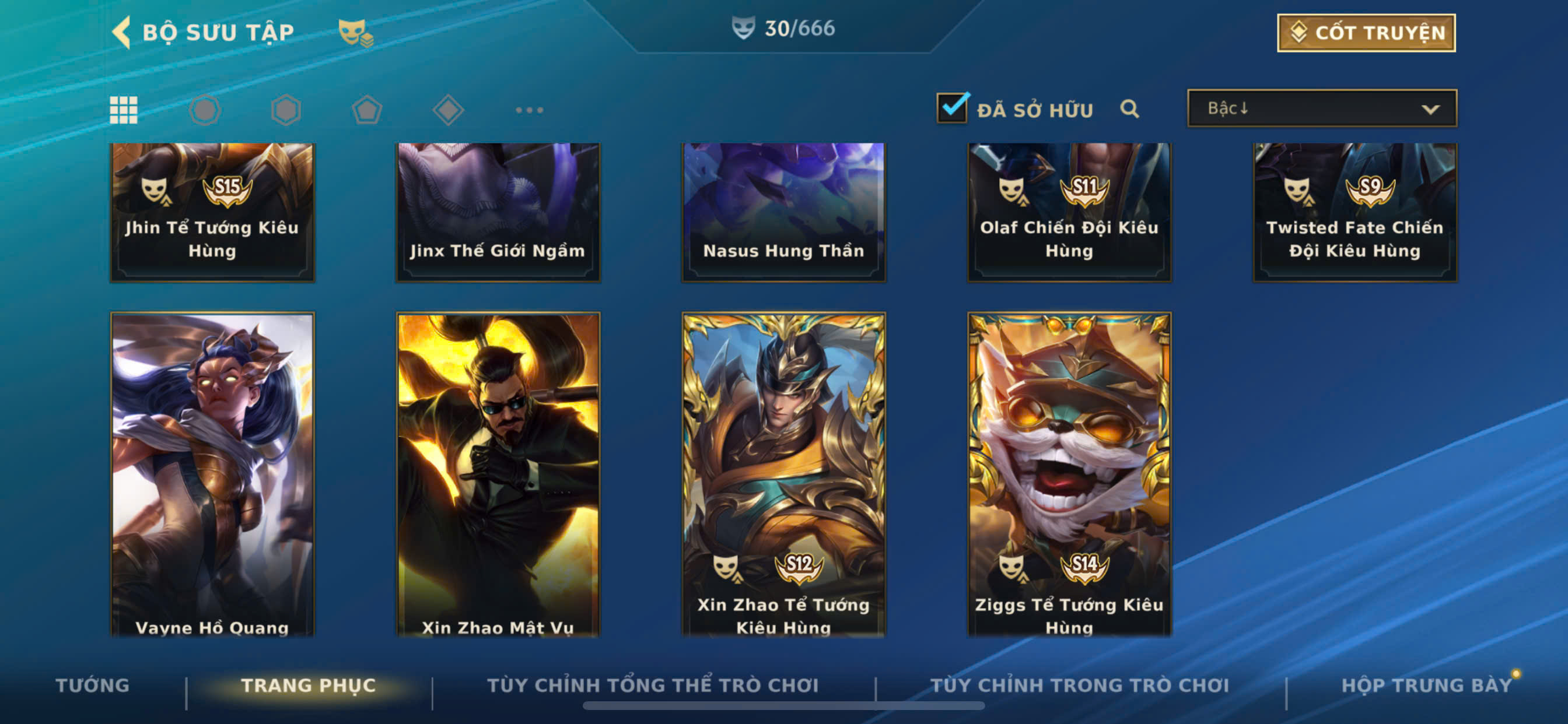Switch to the Tướng tab

click(x=93, y=686)
